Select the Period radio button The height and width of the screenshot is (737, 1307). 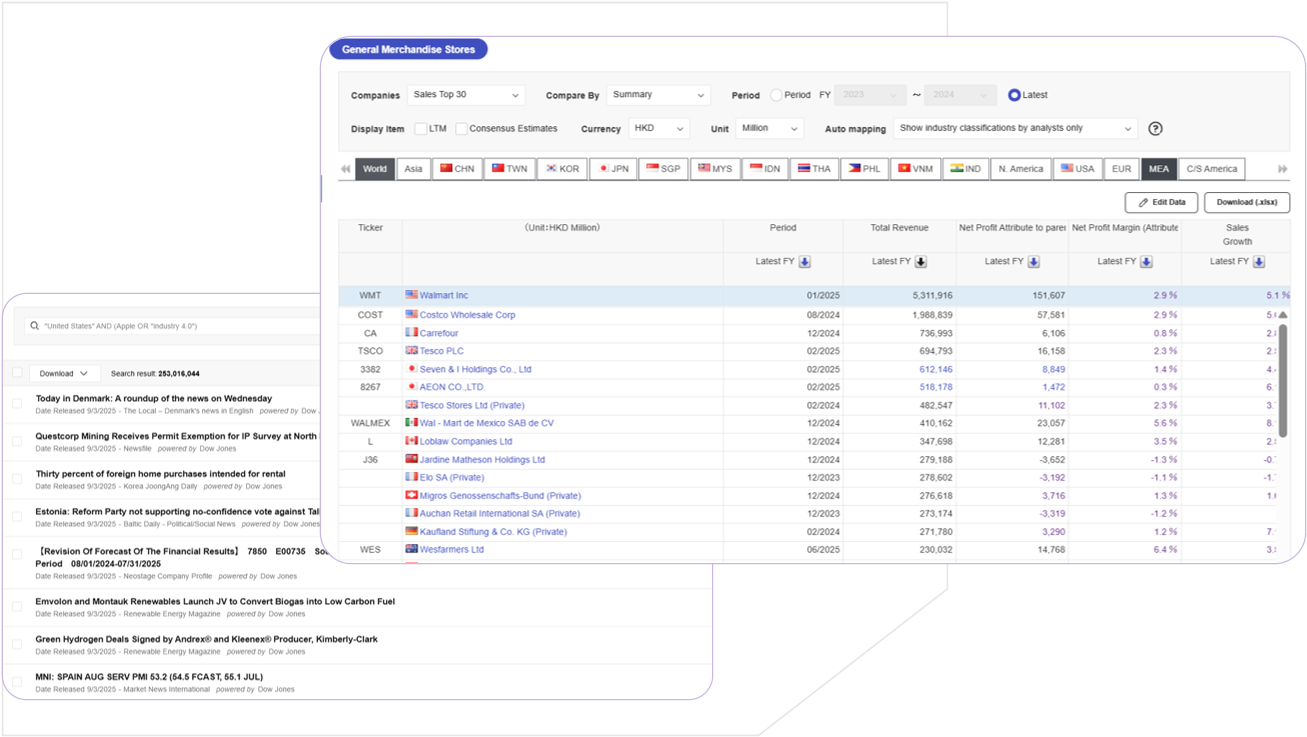pyautogui.click(x=776, y=95)
